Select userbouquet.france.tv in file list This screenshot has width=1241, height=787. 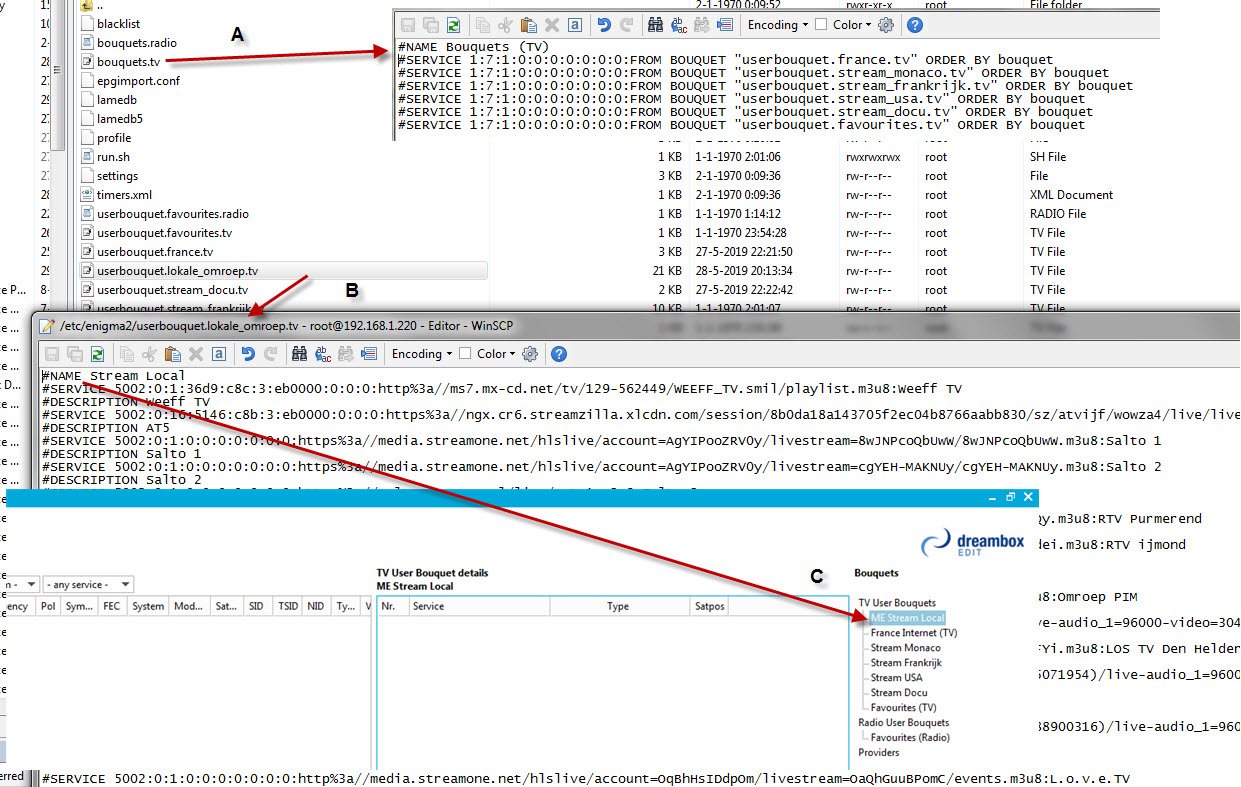coord(154,252)
